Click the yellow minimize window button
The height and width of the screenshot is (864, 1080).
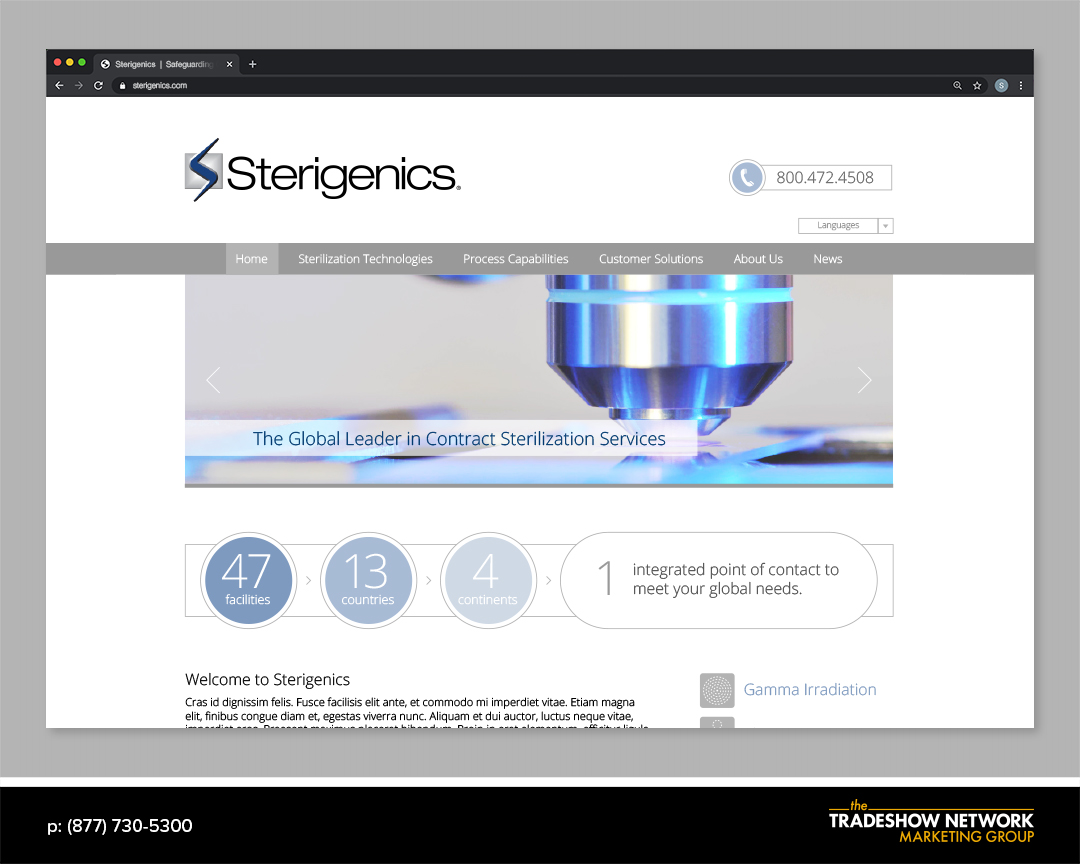[70, 63]
